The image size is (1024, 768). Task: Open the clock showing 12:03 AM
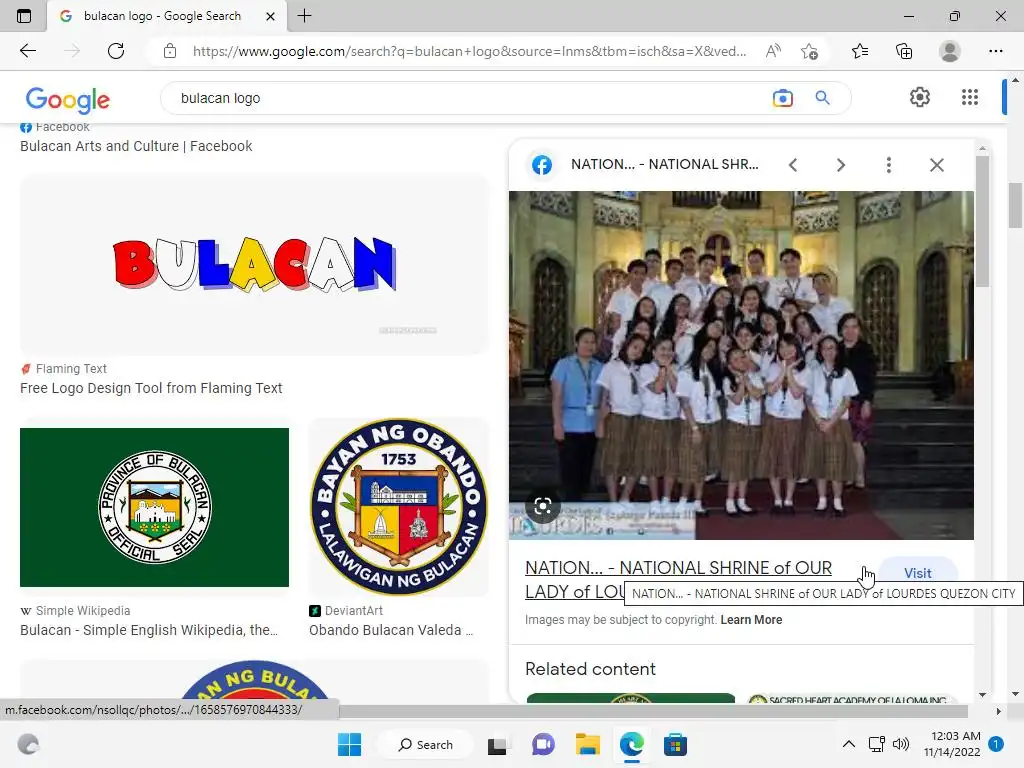click(952, 744)
